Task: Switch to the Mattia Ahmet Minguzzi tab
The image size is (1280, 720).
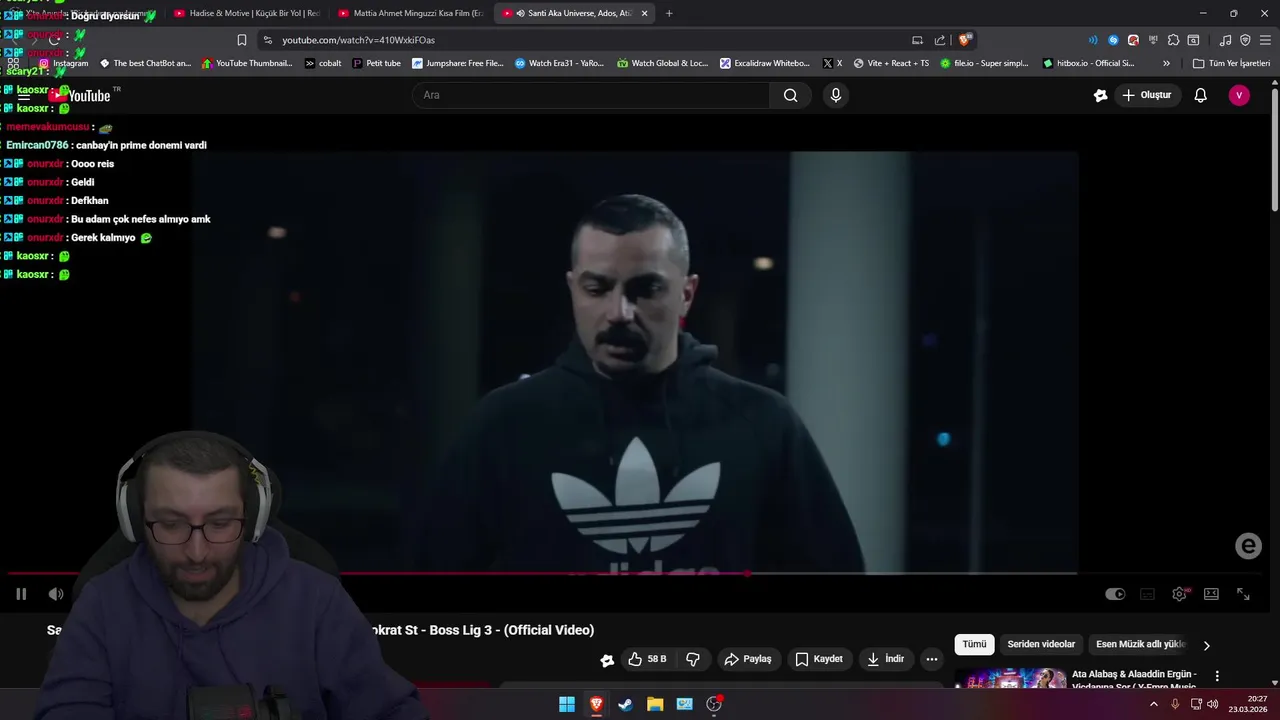Action: 410,13
